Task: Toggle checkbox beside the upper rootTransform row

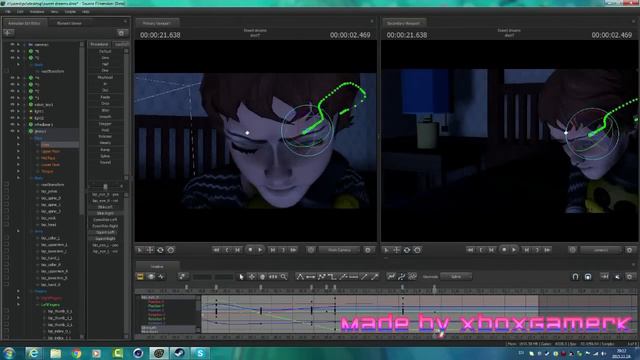Action: click(7, 71)
